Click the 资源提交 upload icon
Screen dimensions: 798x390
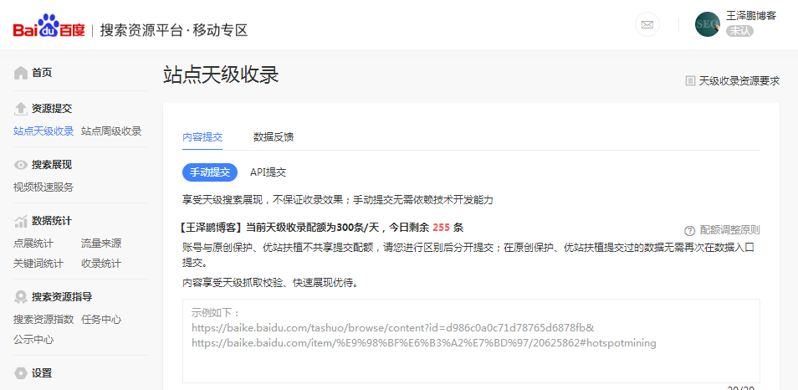click(x=20, y=108)
